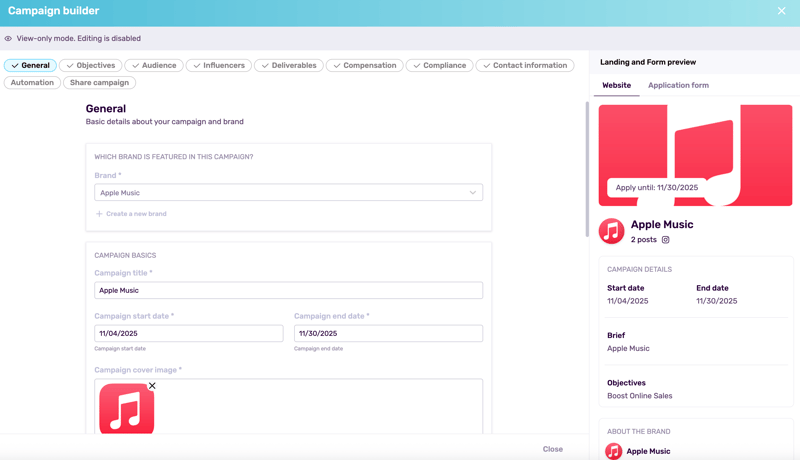Click the Brief value 'Apple Music'
The height and width of the screenshot is (460, 800).
click(x=628, y=348)
